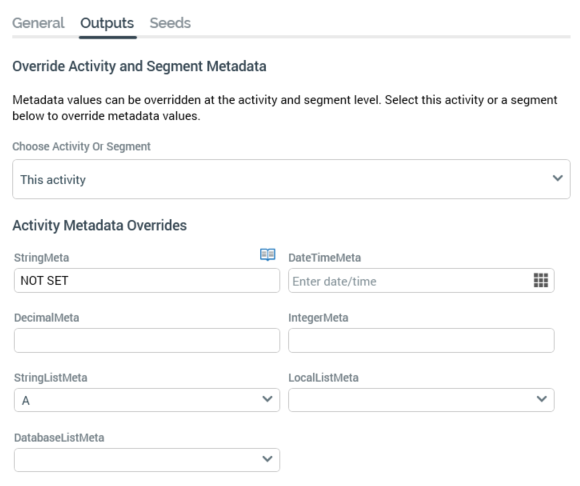Open the DateTimeMeta calendar grid icon

pyautogui.click(x=540, y=280)
